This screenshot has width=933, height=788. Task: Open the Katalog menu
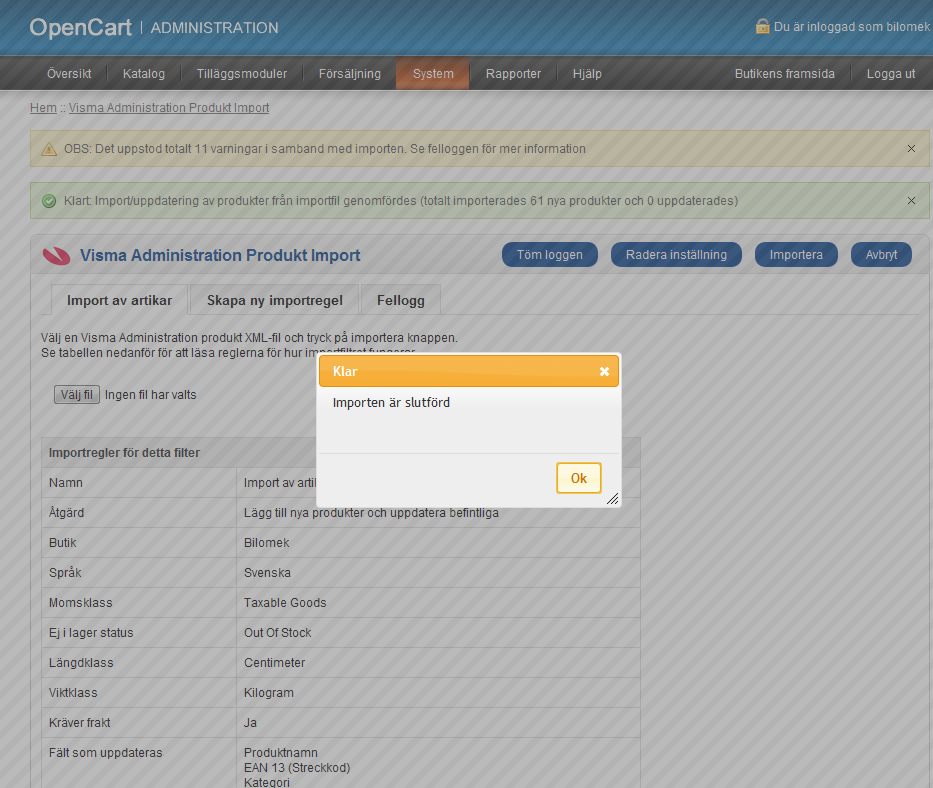(x=144, y=74)
